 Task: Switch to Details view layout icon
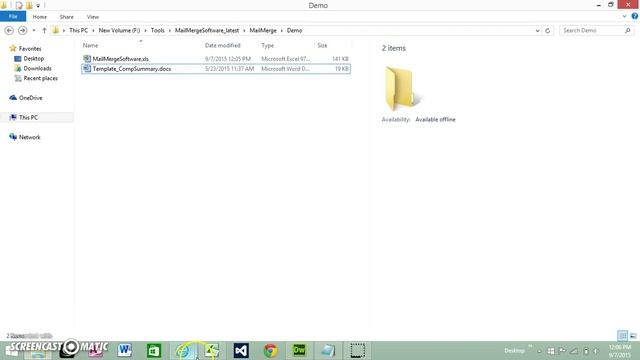click(x=622, y=336)
